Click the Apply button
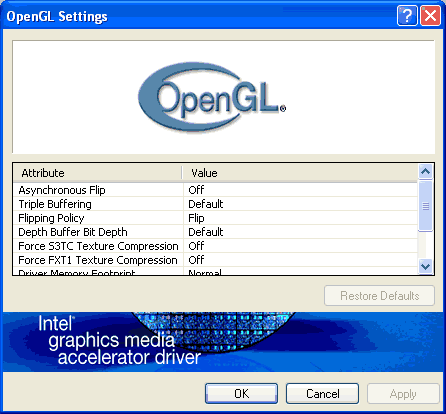This screenshot has height=414, width=446. click(x=403, y=394)
